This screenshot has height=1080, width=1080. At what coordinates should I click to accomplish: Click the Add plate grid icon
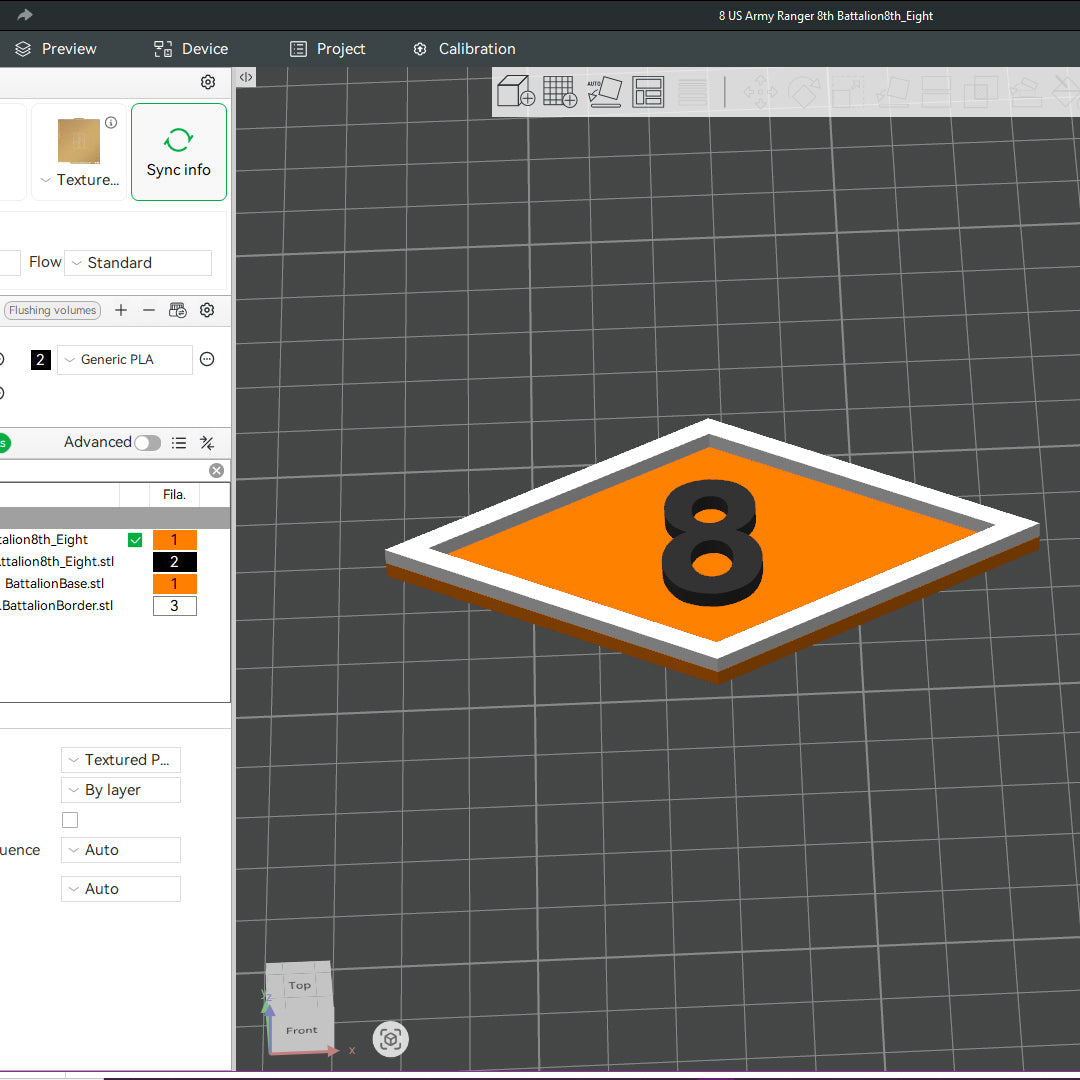pyautogui.click(x=560, y=92)
